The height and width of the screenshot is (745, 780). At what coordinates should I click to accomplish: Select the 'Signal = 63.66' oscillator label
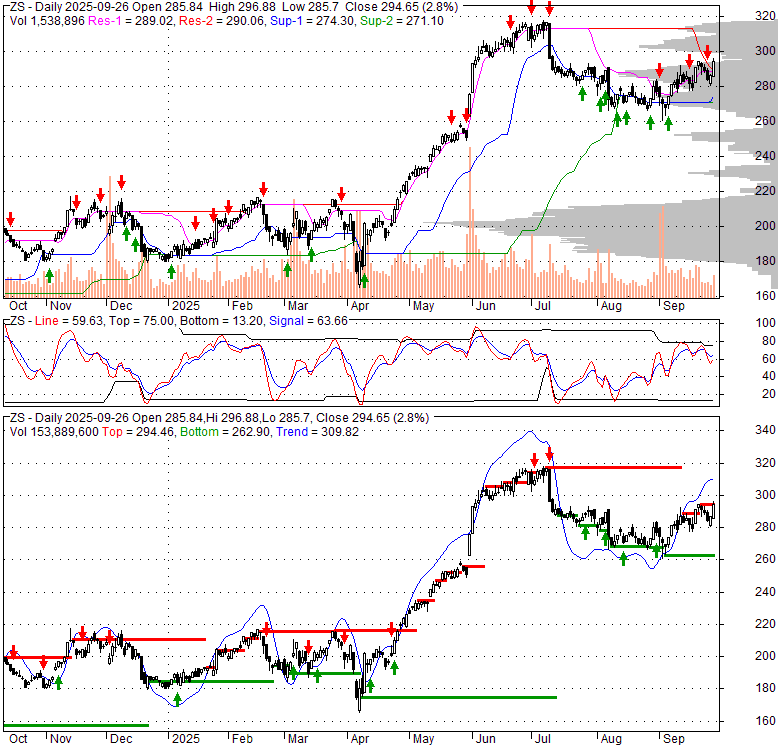pyautogui.click(x=308, y=321)
